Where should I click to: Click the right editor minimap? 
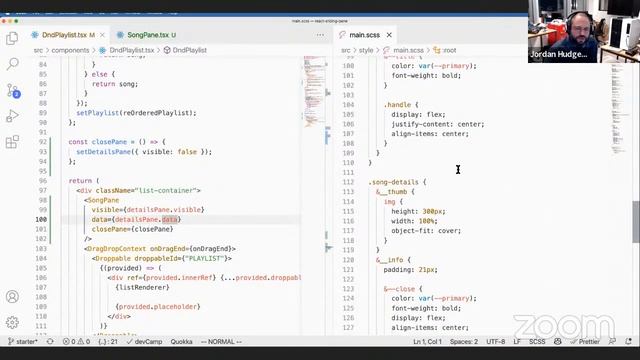tap(620, 108)
